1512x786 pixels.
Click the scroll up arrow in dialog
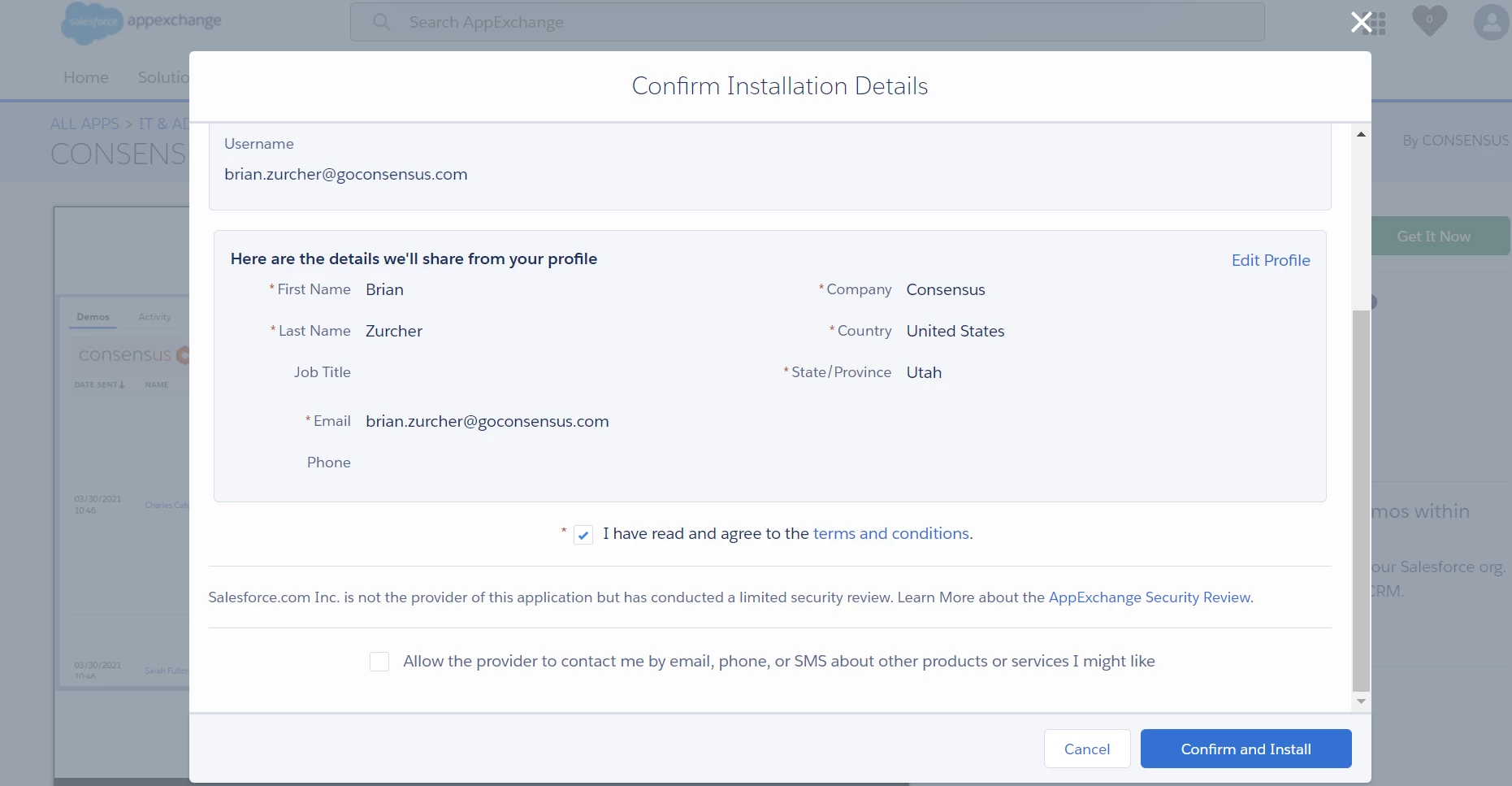coord(1361,134)
